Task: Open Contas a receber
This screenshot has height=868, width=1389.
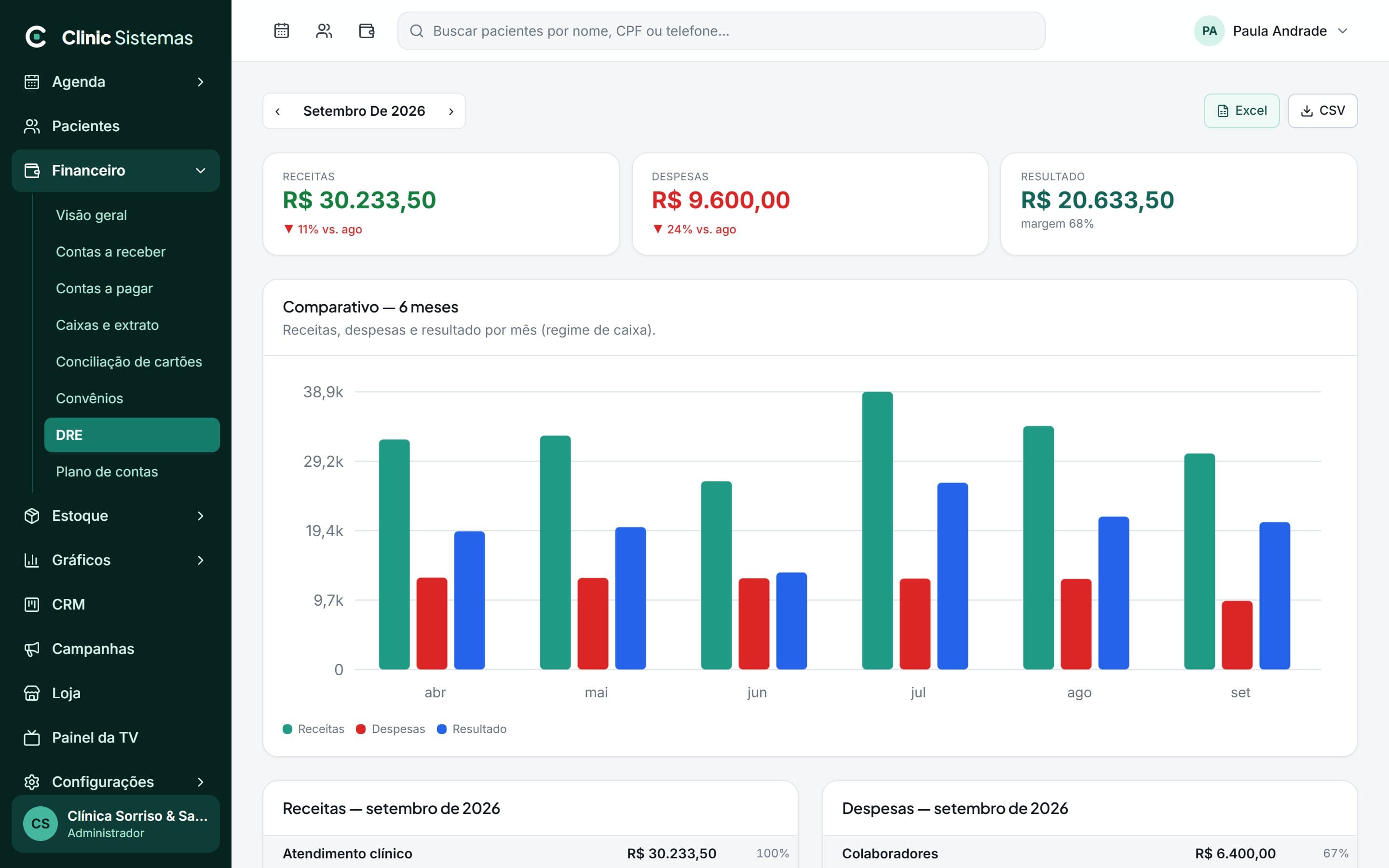Action: (x=132, y=252)
